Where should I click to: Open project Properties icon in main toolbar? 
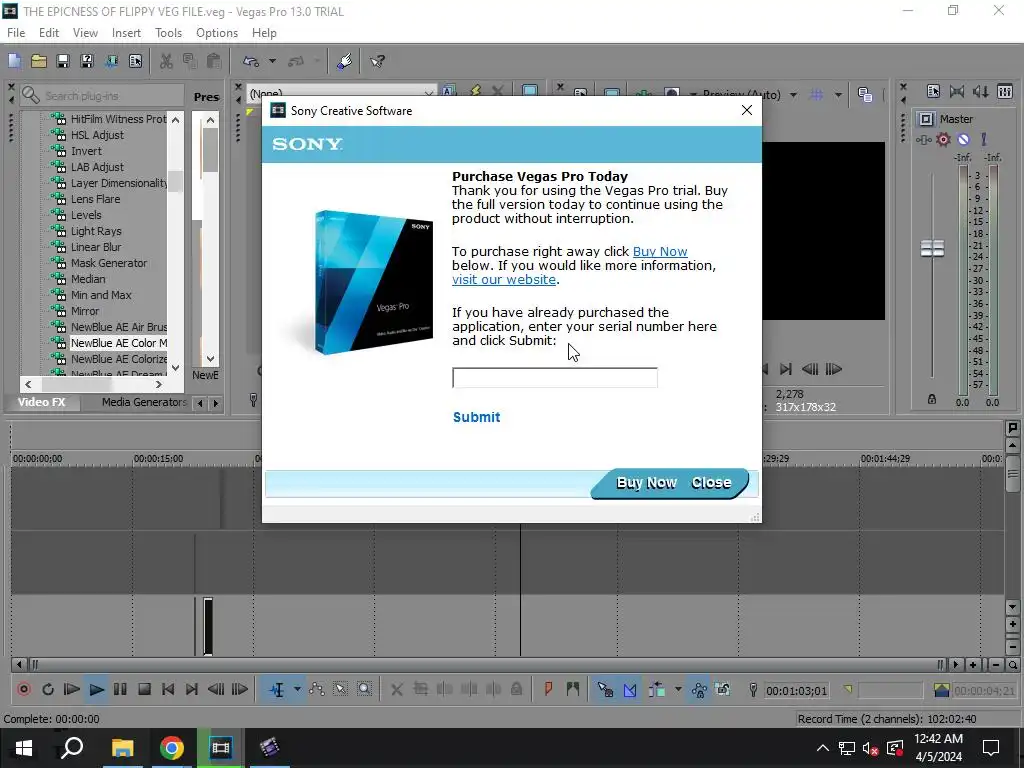[135, 61]
